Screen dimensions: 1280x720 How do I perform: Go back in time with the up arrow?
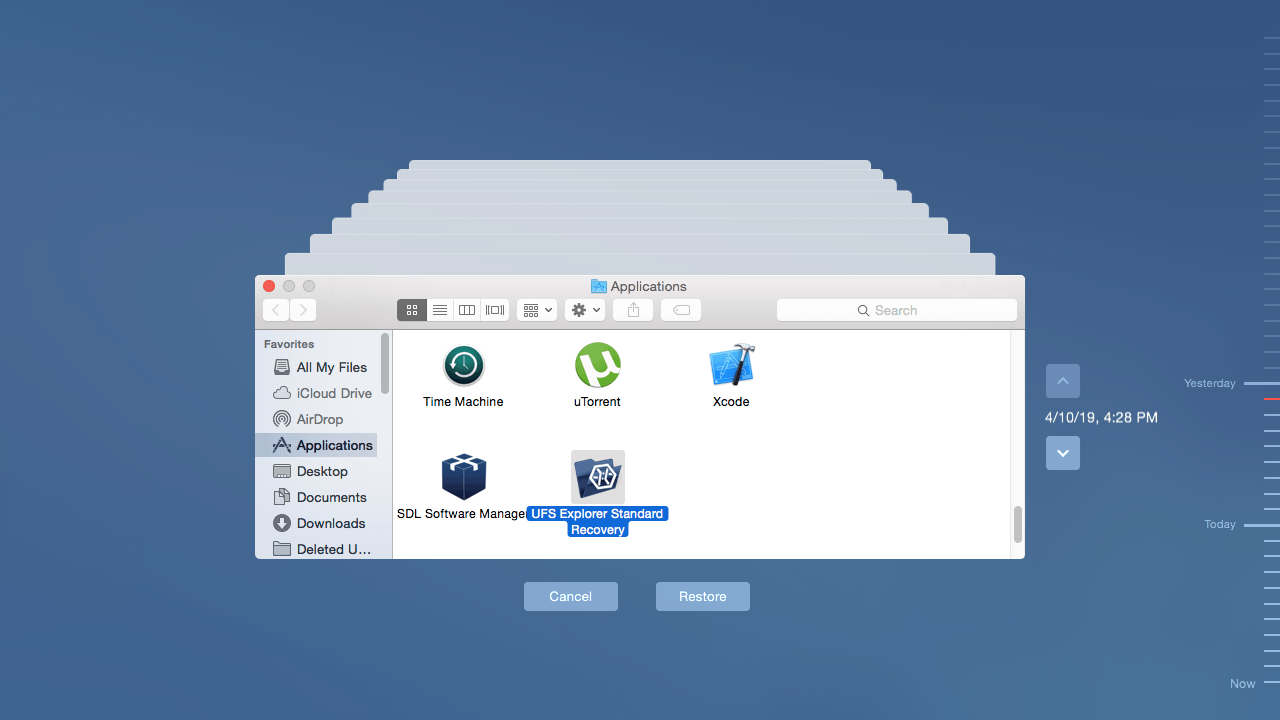[1062, 381]
